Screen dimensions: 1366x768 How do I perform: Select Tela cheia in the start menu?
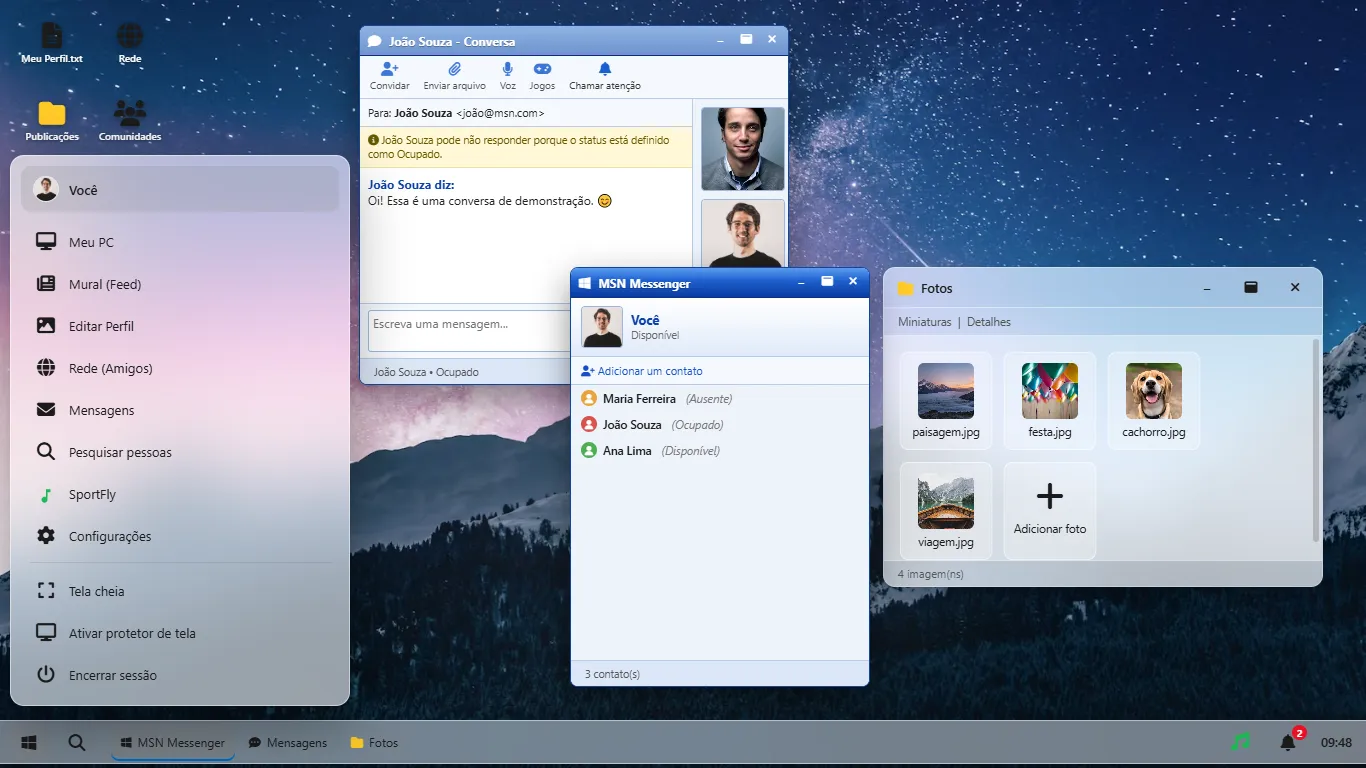click(180, 591)
